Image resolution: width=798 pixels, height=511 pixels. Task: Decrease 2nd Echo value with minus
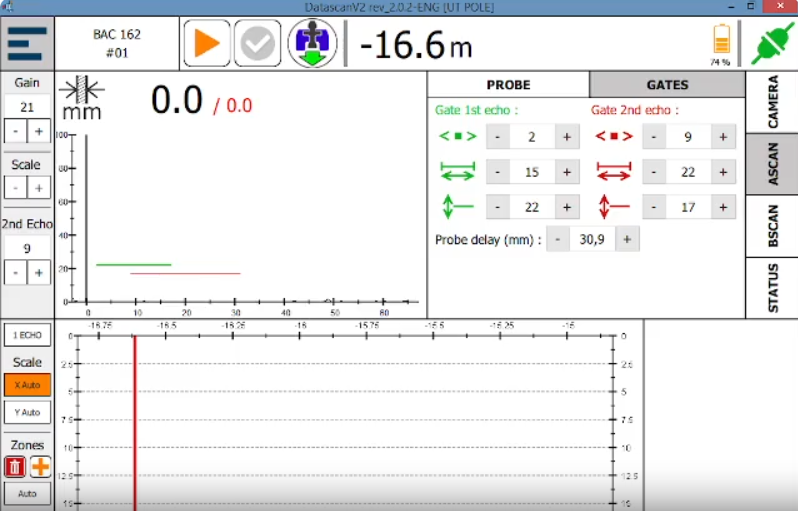[x=15, y=272]
